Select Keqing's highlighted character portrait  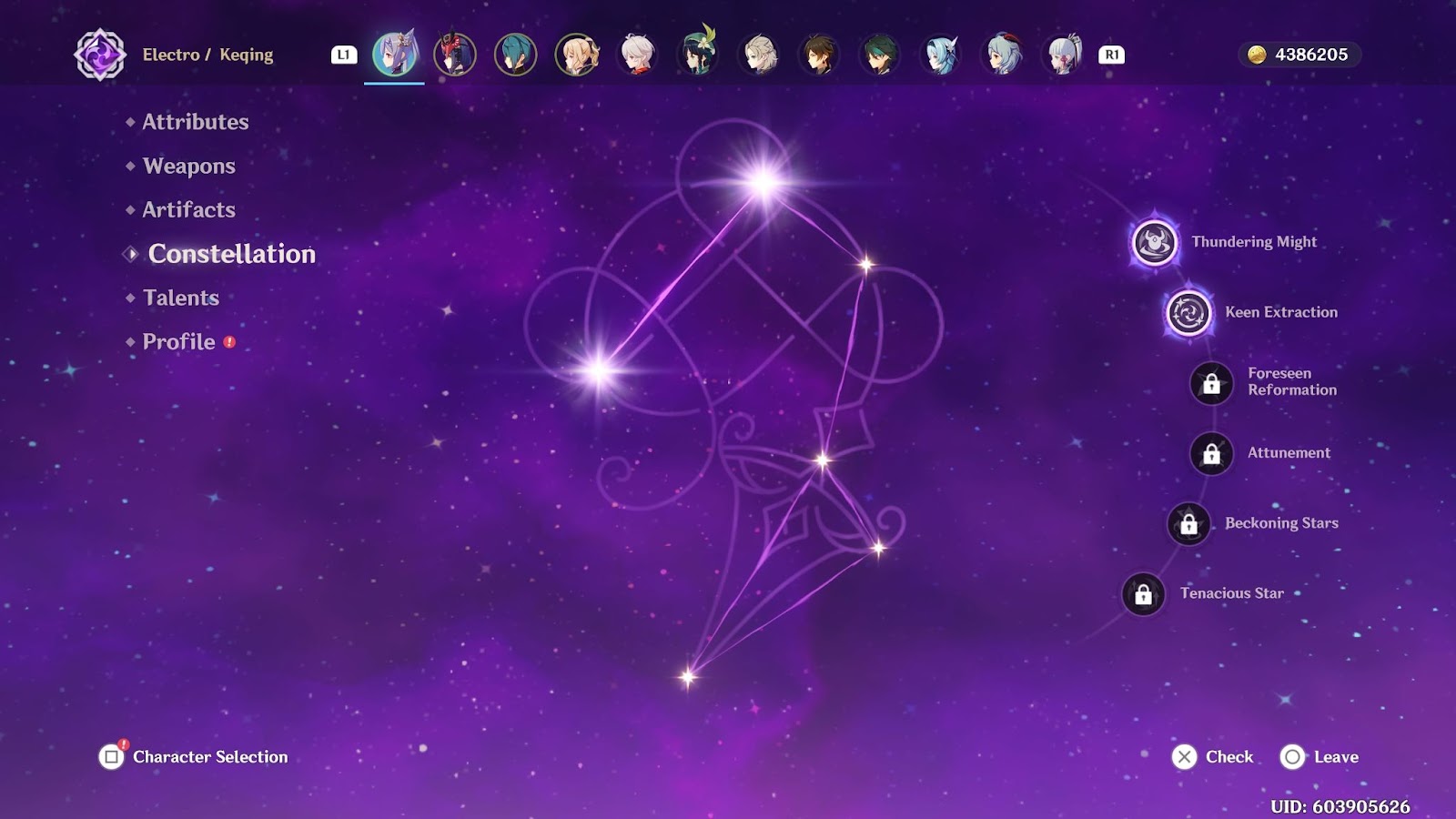click(x=394, y=54)
